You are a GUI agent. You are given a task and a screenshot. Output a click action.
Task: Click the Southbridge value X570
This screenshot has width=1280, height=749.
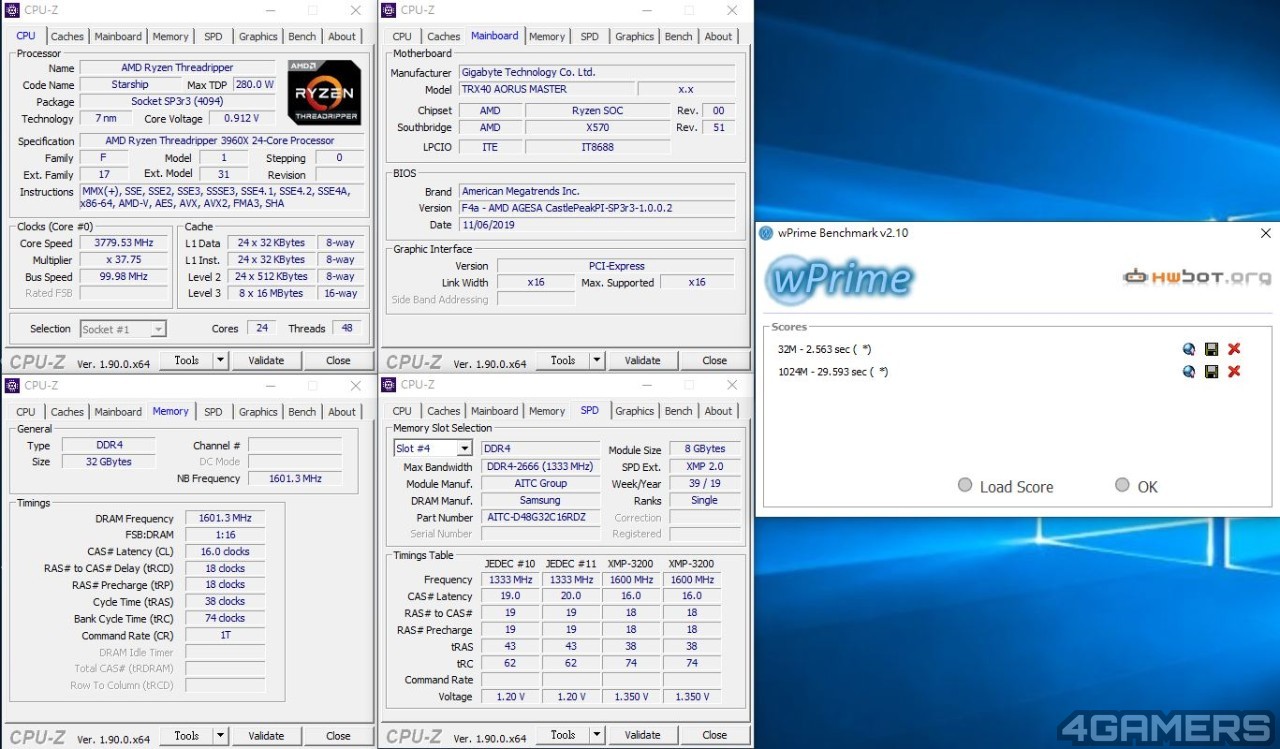597,128
